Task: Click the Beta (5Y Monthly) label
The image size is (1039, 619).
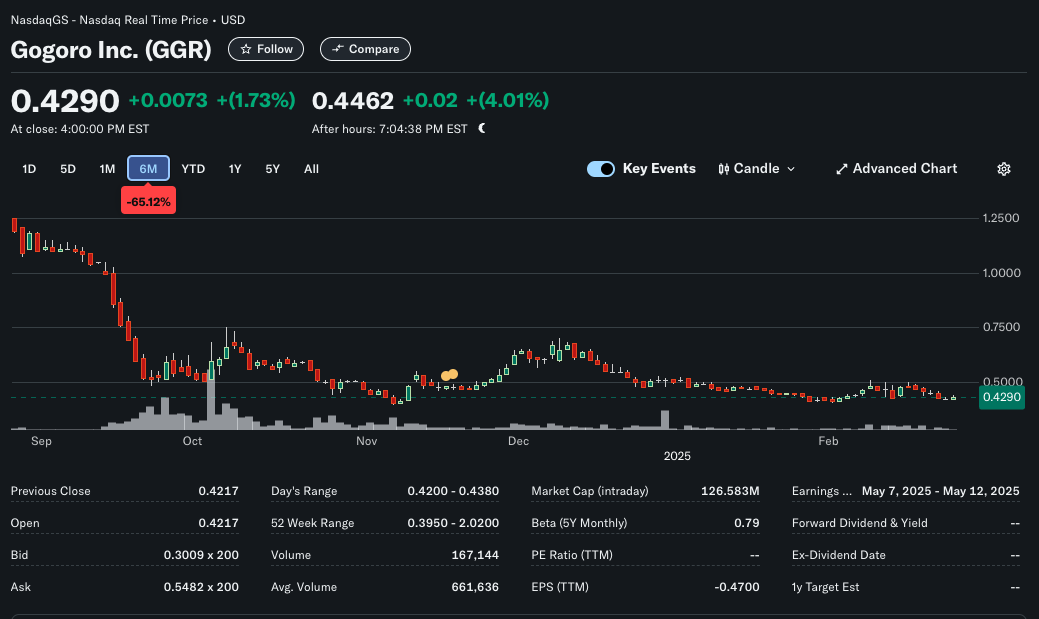Action: tap(579, 523)
